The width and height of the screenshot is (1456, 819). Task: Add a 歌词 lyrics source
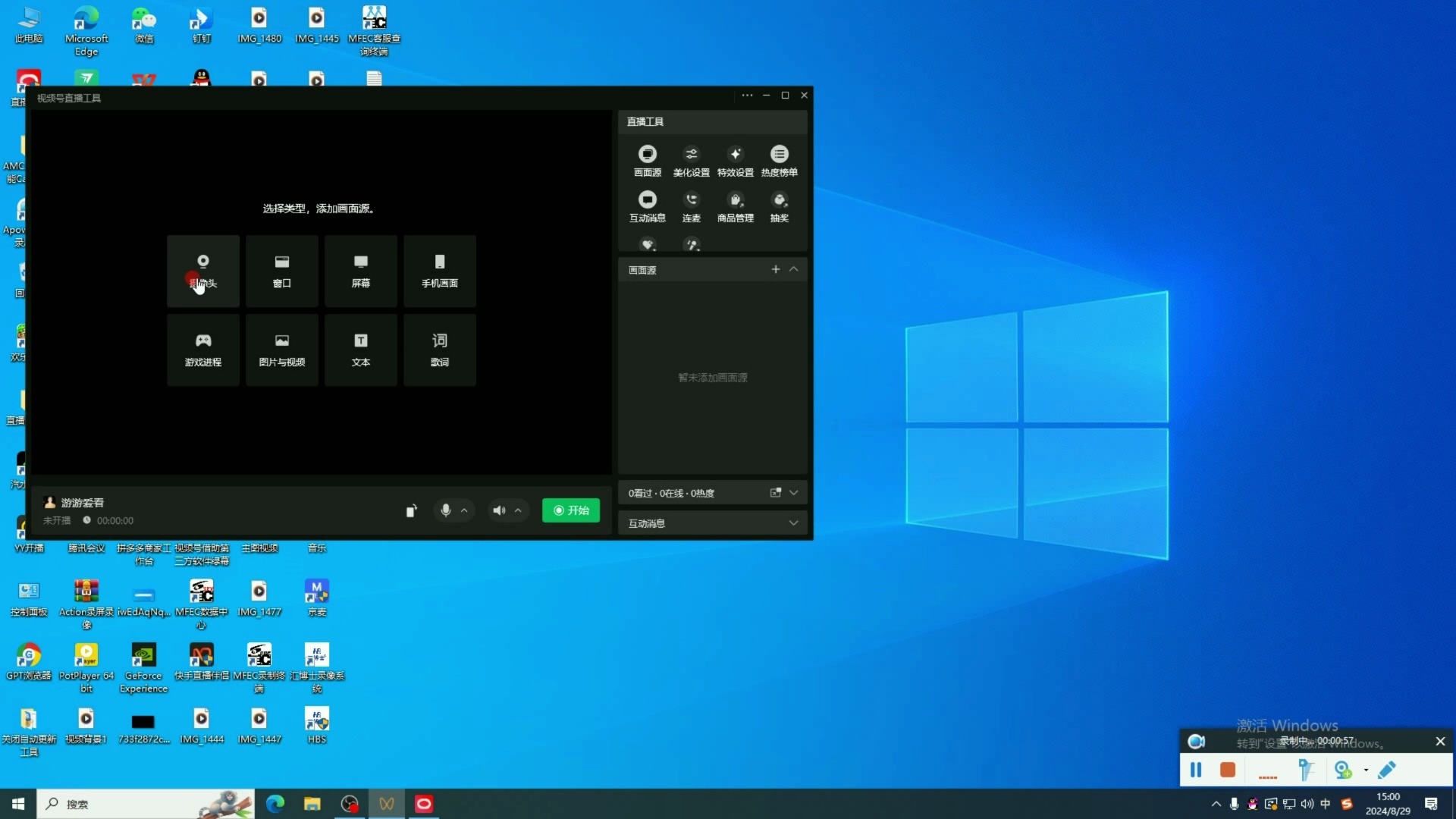(440, 350)
